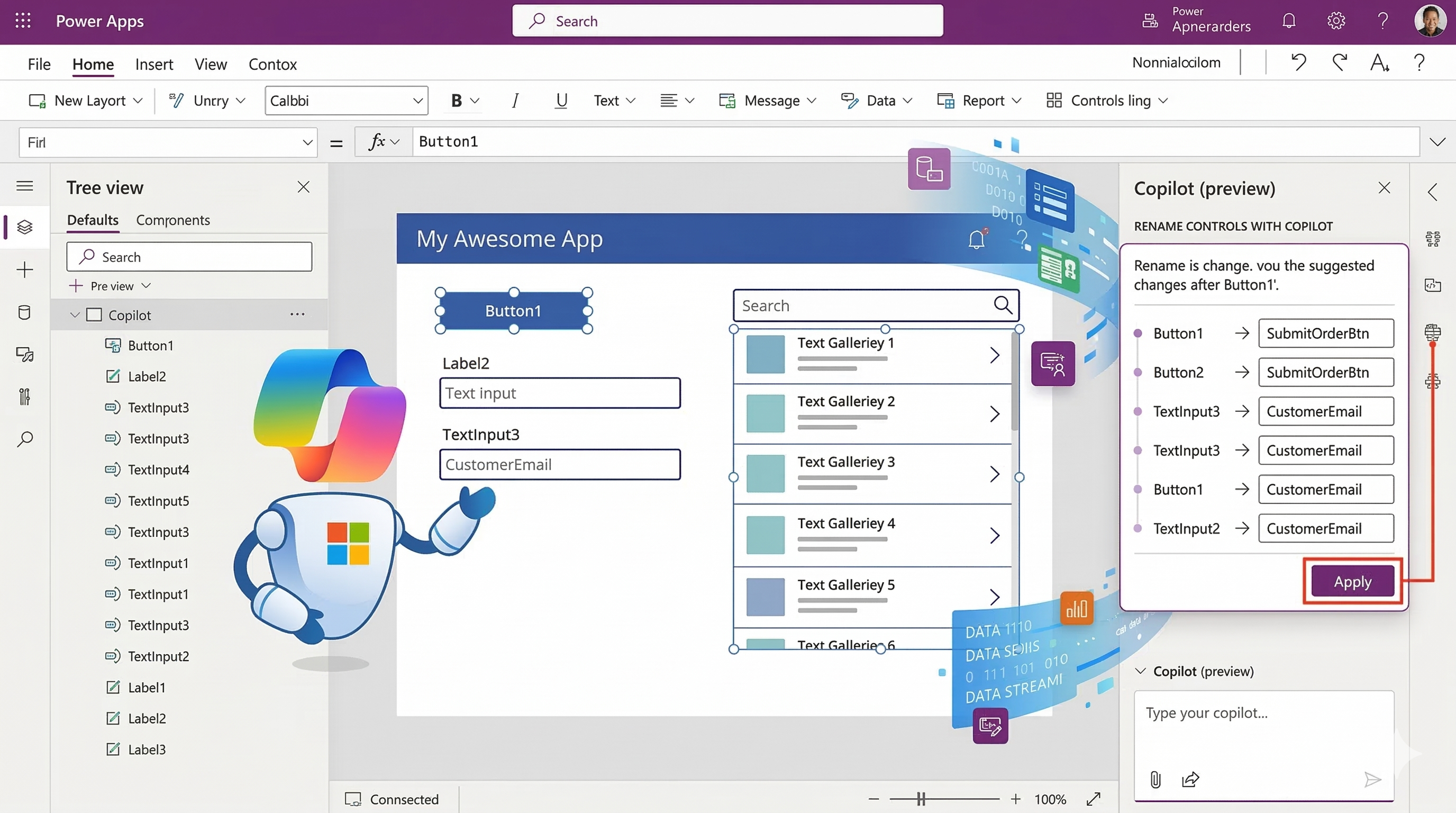Tick the Copilot screen checkbox in tree
This screenshot has height=813, width=1456.
94,315
